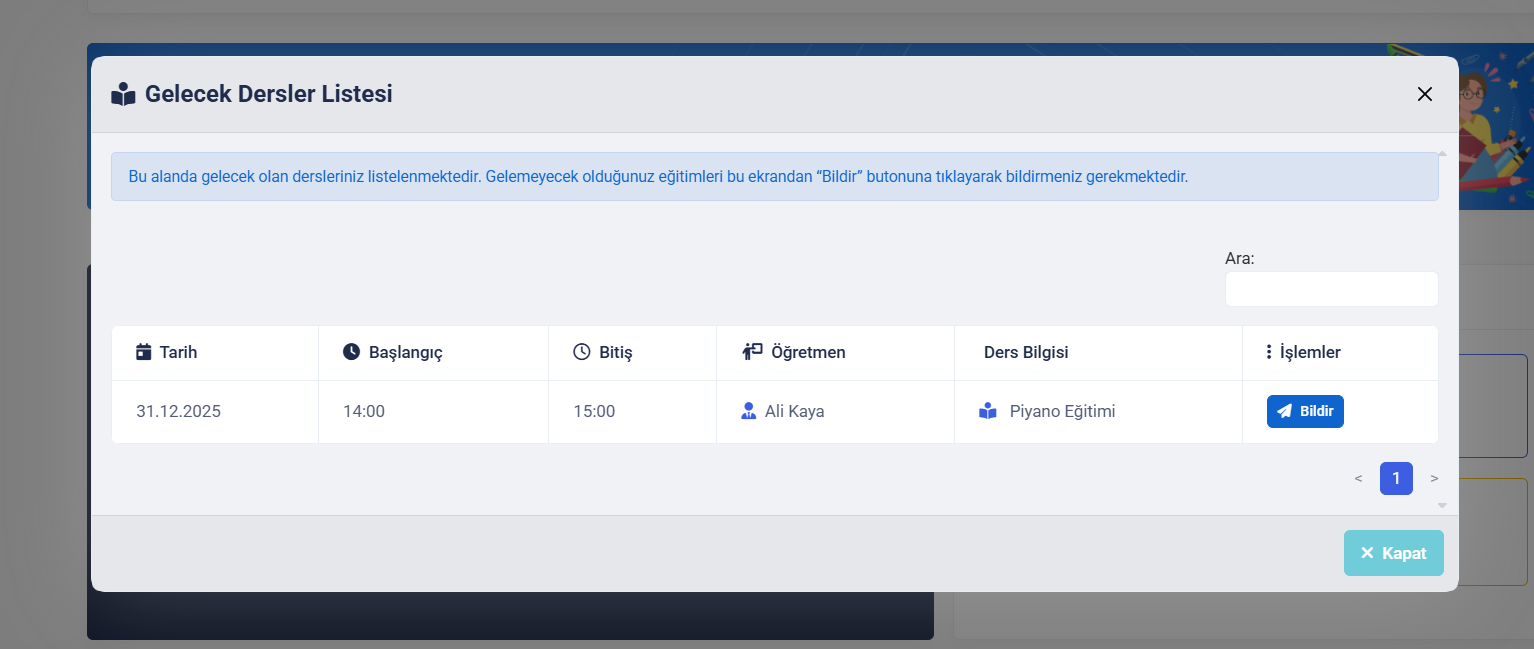Click the person icon next to Ali Kaya
The height and width of the screenshot is (649, 1534).
pos(748,411)
